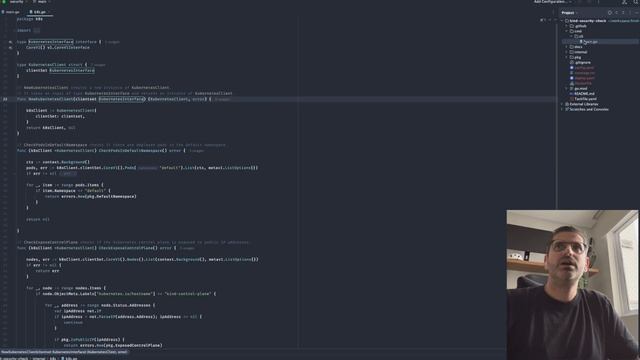Expand the folded import block
This screenshot has height=360, width=640.
(x=36, y=30)
